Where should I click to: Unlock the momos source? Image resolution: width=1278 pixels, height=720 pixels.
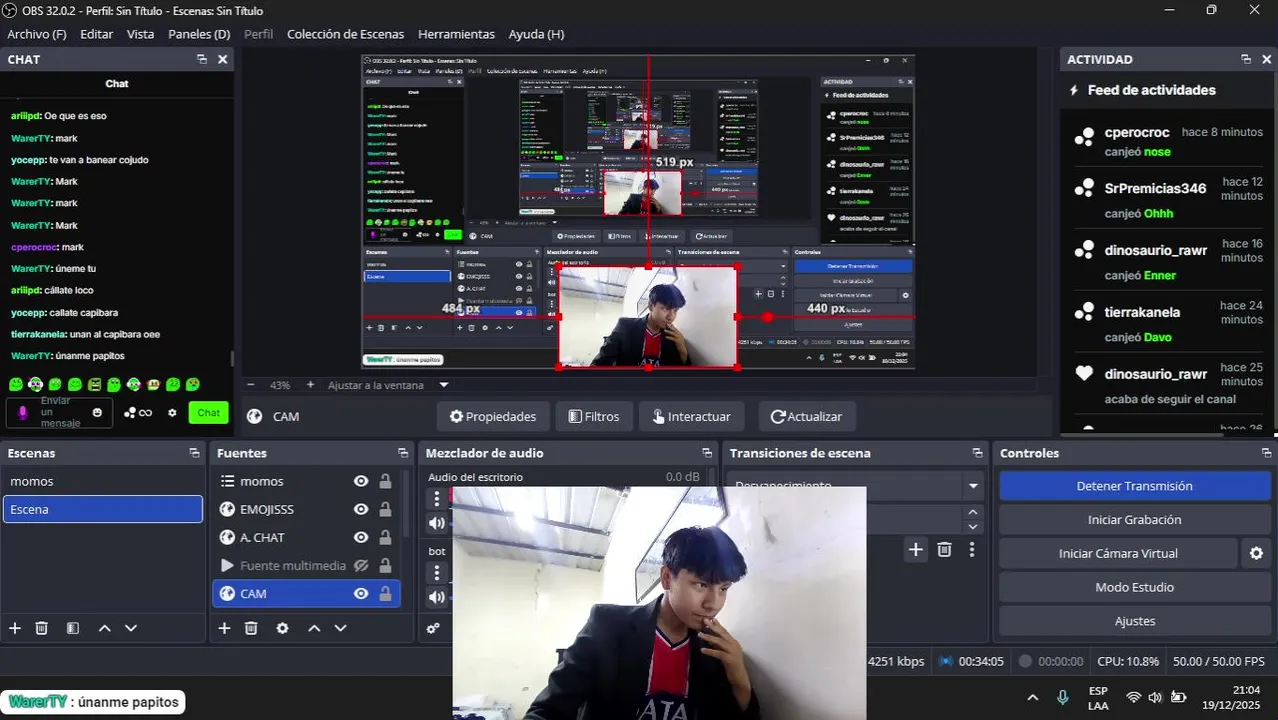point(385,481)
